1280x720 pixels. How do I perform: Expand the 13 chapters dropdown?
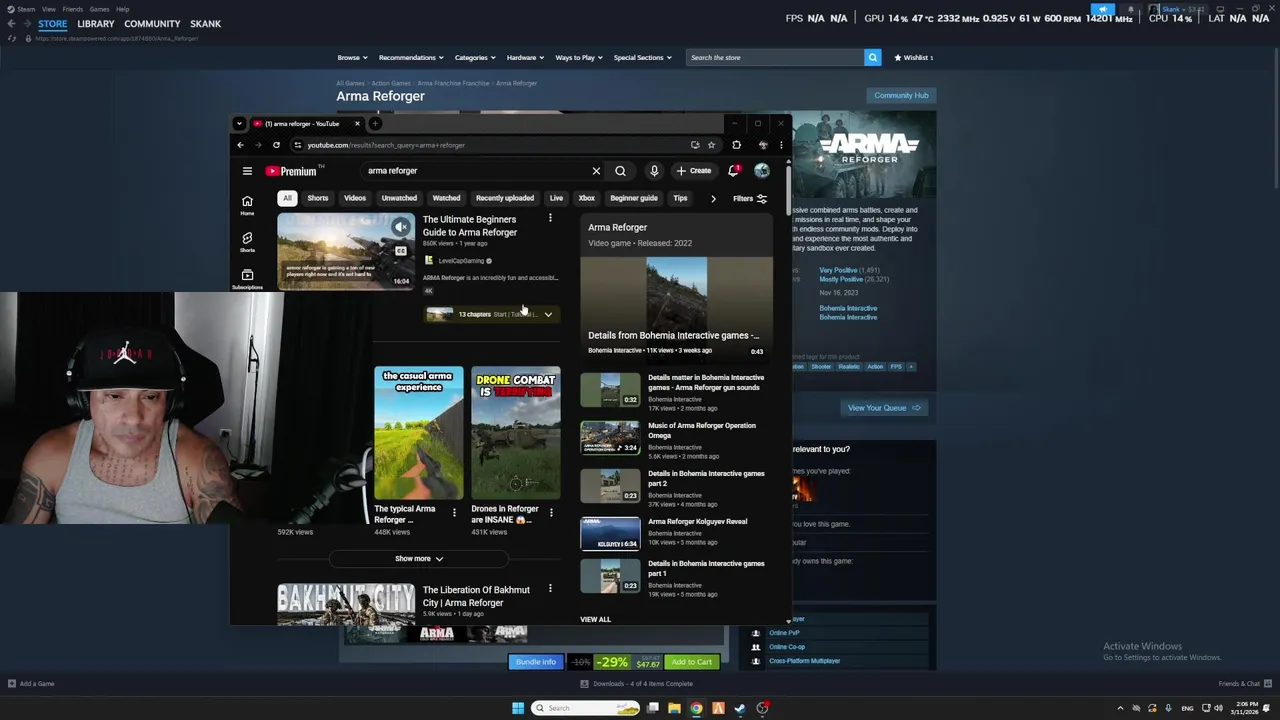tap(548, 314)
